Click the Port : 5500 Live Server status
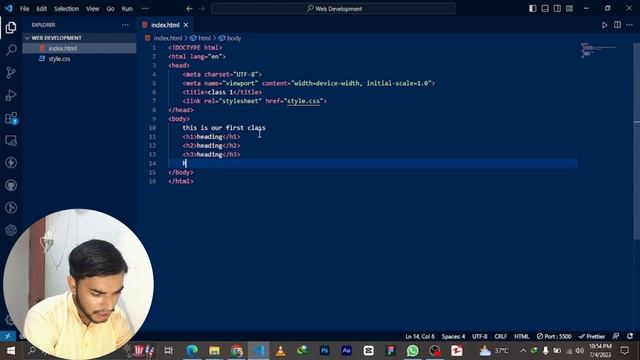Viewport: 640px width, 360px height. pos(554,336)
